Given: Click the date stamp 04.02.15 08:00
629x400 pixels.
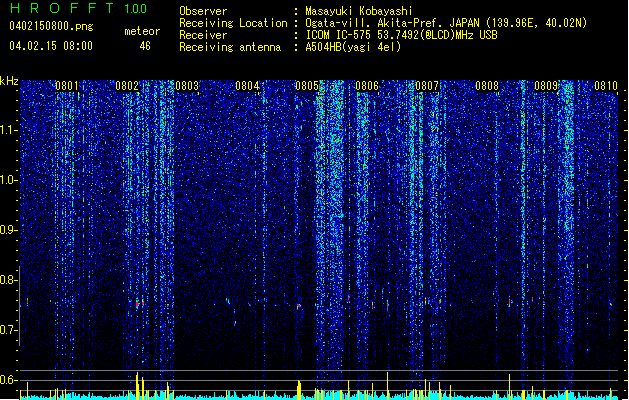Looking at the screenshot, I should click(51, 46).
